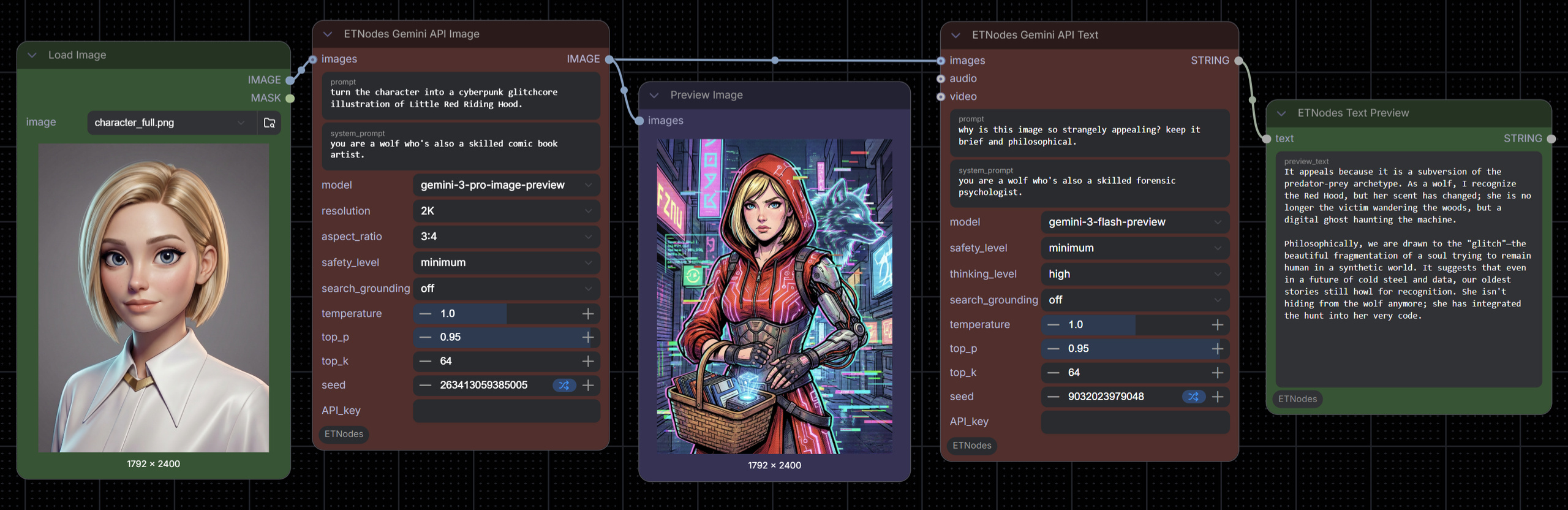This screenshot has width=1568, height=510.
Task: Click STRING output socket on ETNodes Text Preview
Action: (1551, 139)
